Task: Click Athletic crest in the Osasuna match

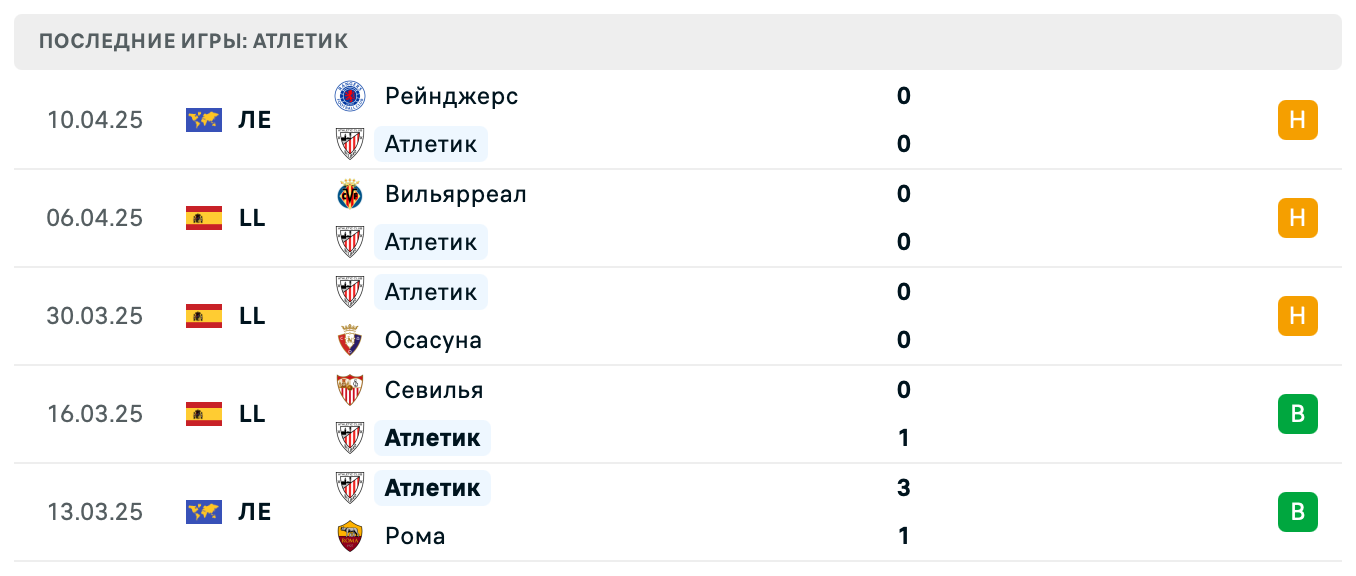Action: [350, 292]
